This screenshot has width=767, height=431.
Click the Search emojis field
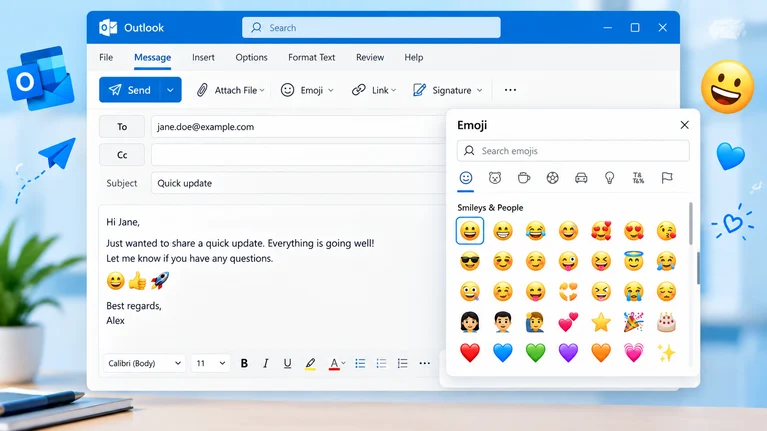tap(573, 151)
